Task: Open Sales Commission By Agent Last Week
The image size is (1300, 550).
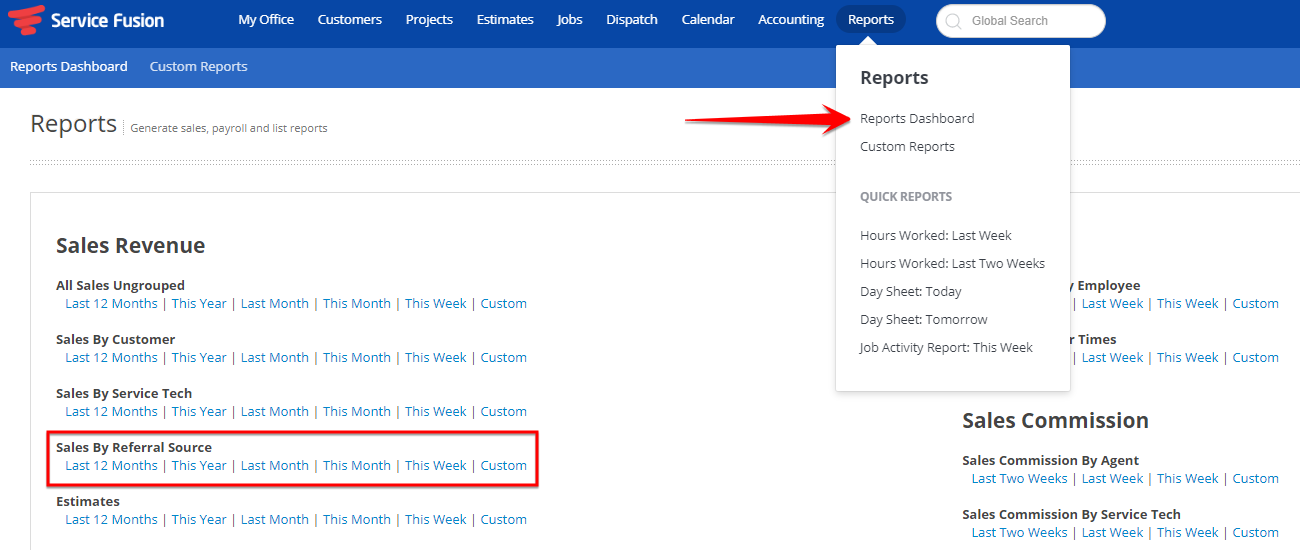Action: click(x=1112, y=479)
